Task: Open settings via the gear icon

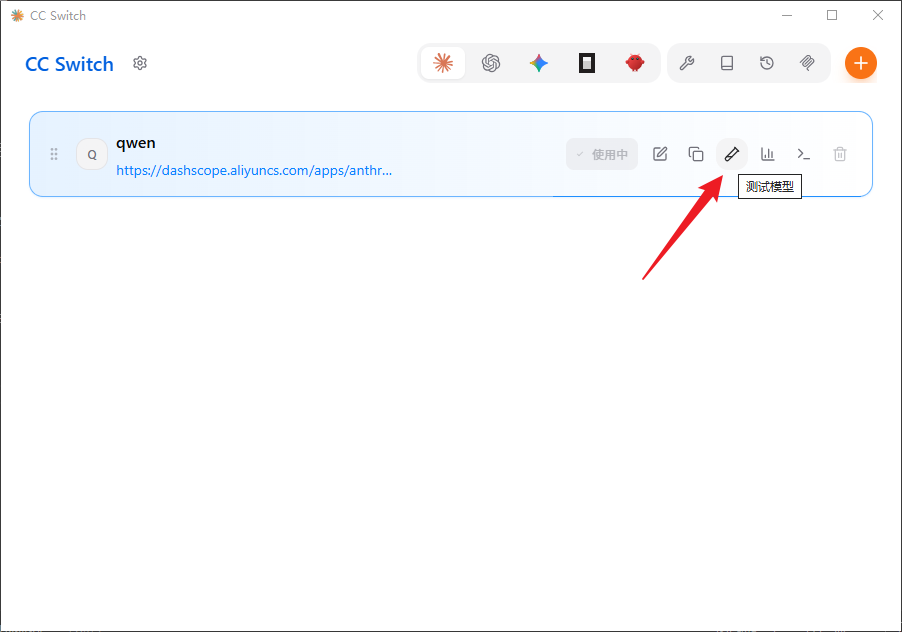Action: pos(140,63)
